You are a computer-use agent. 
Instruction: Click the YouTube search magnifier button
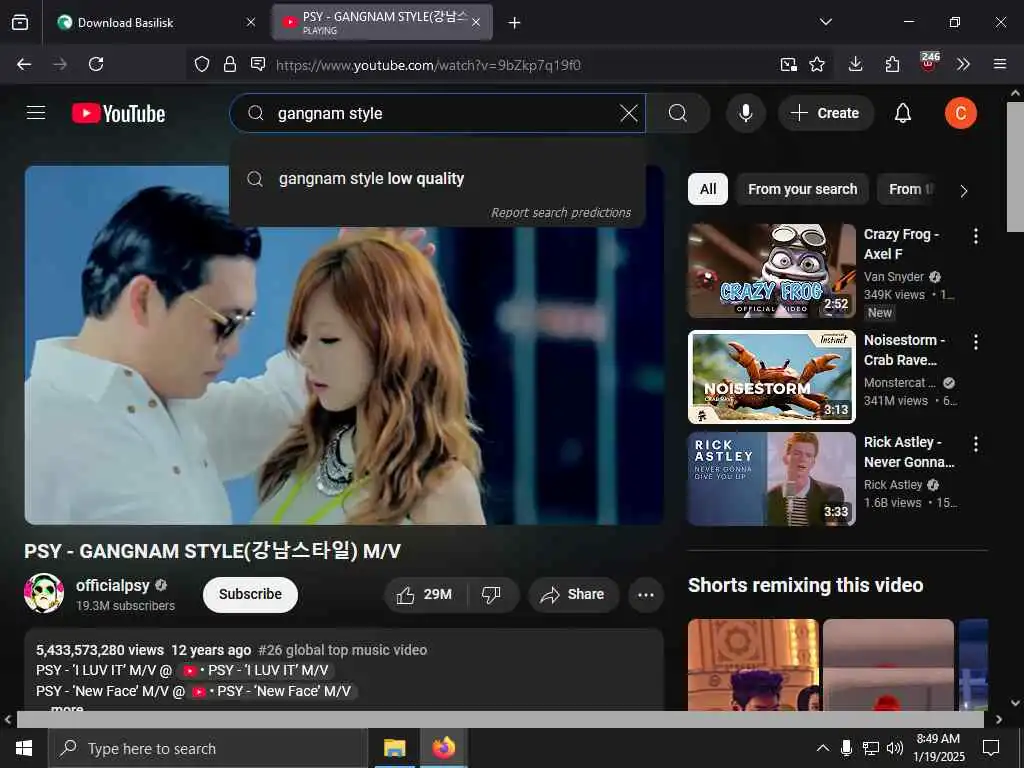tap(678, 113)
